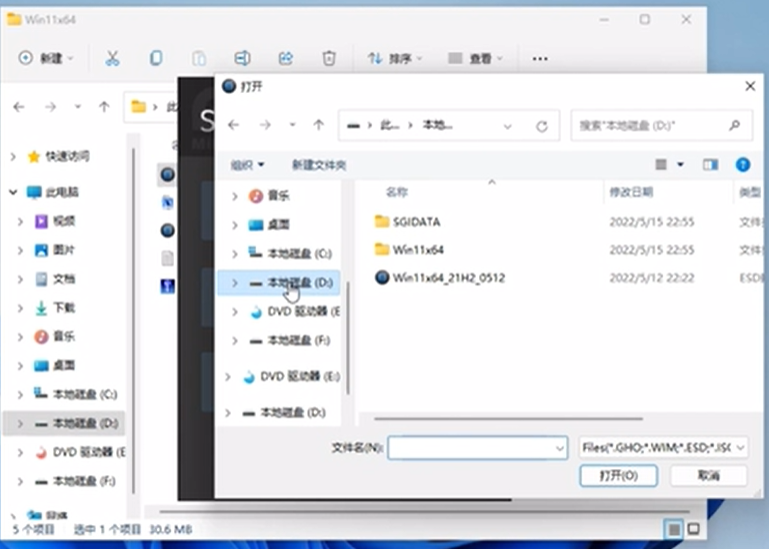Select 图片 in Explorer sidebar
This screenshot has height=549, width=769.
pyautogui.click(x=64, y=250)
